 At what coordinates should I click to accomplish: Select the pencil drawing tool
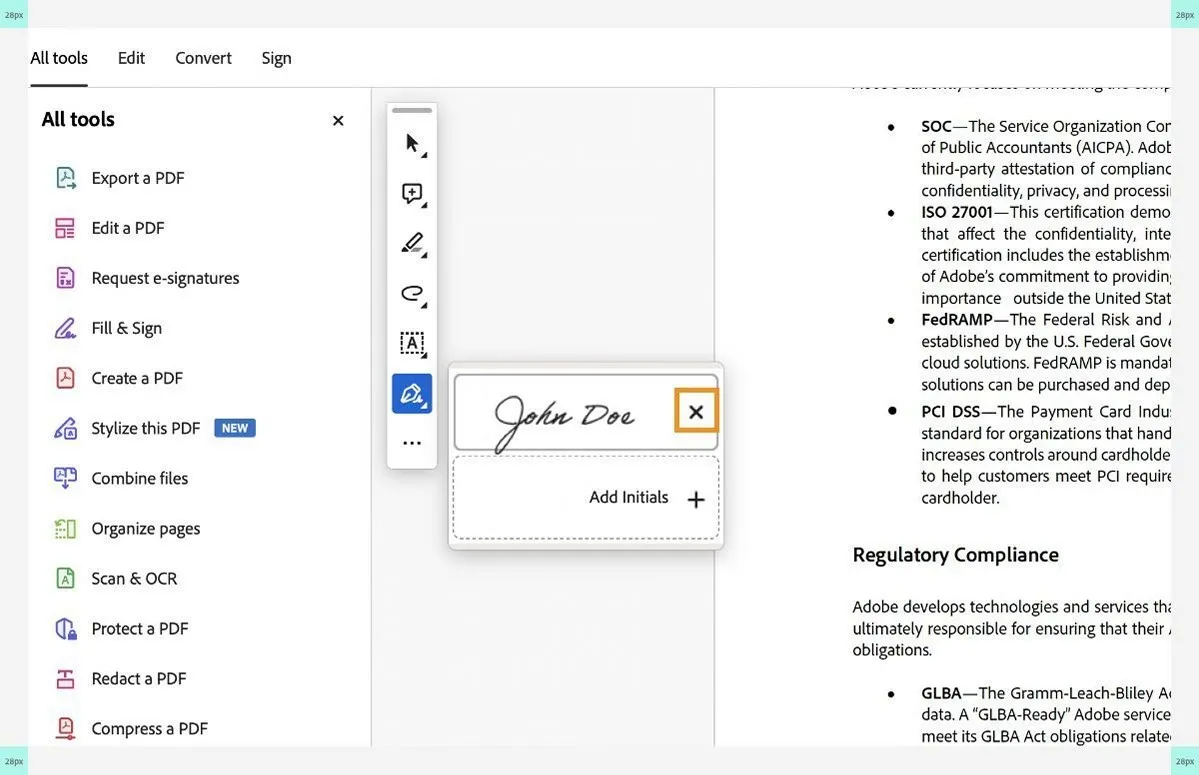coord(411,242)
